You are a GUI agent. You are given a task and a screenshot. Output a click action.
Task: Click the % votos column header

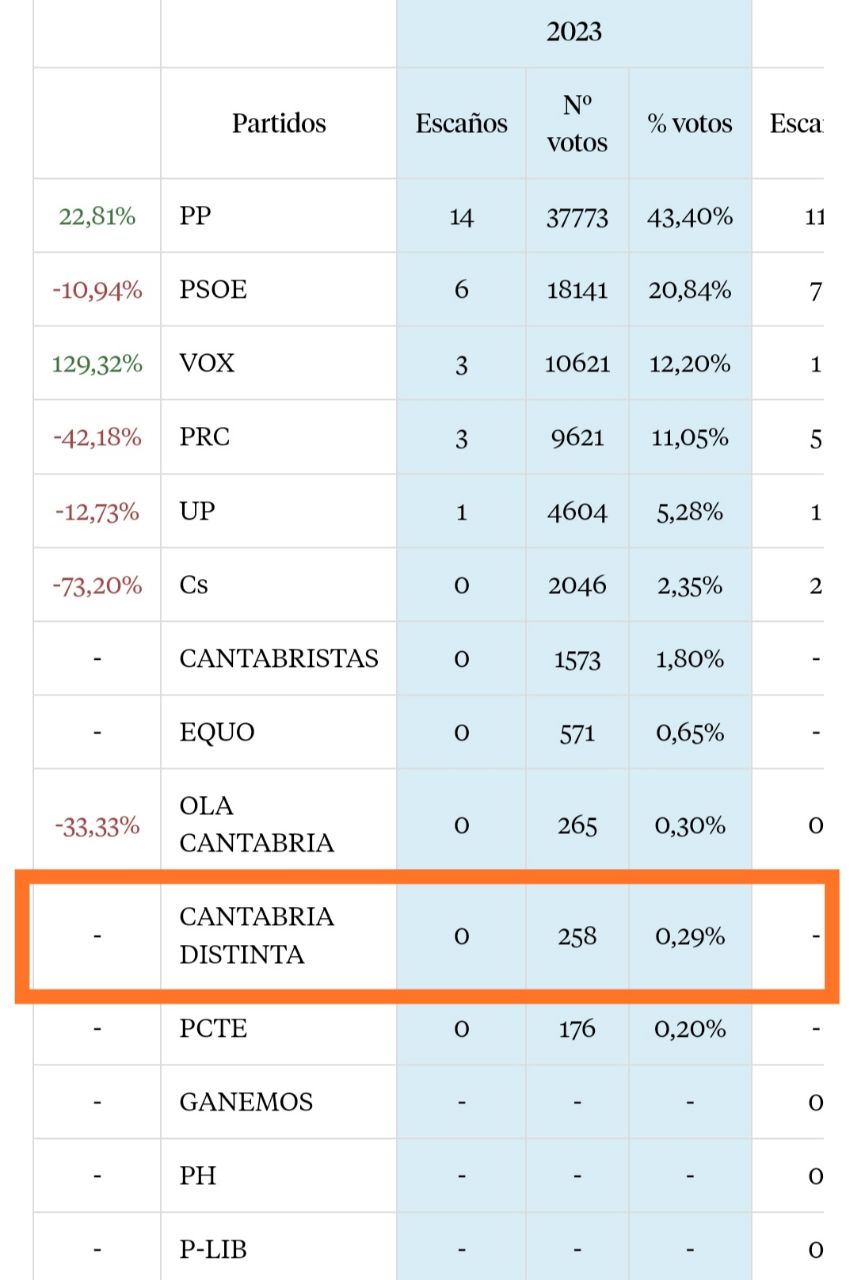coord(690,124)
